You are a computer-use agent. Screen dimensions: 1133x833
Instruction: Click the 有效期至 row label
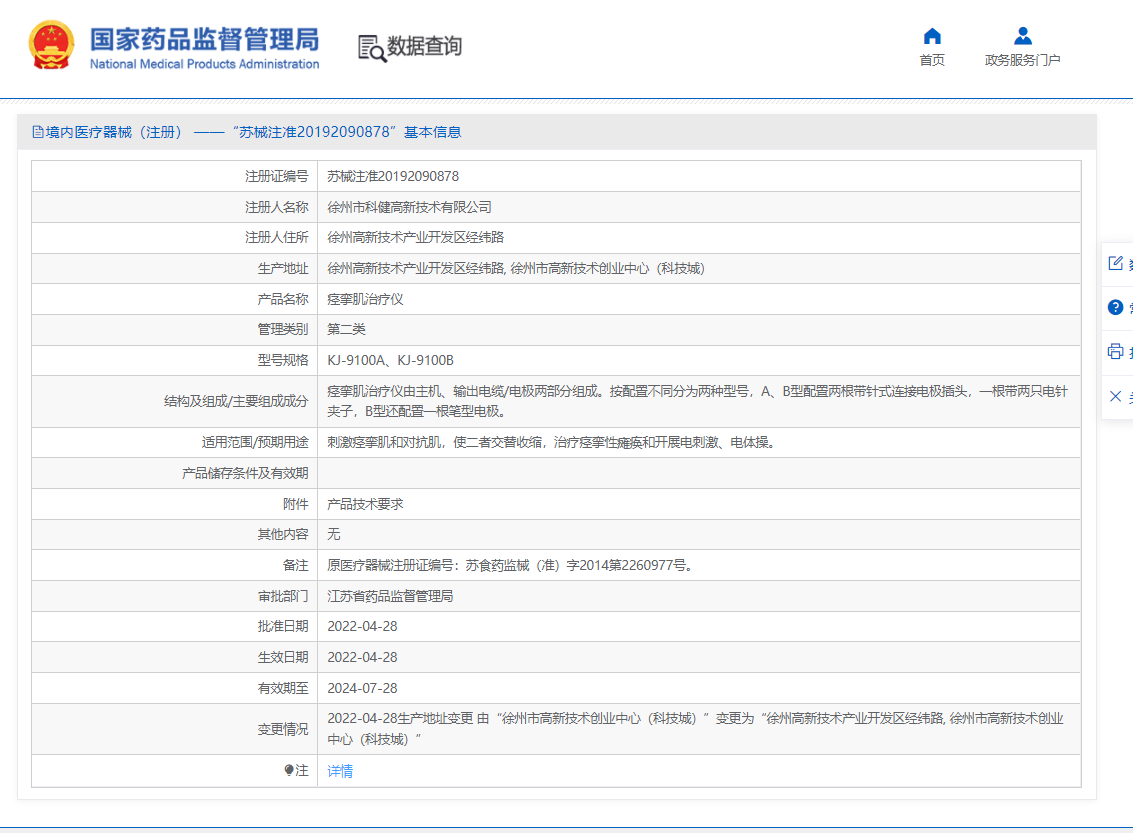[x=283, y=689]
